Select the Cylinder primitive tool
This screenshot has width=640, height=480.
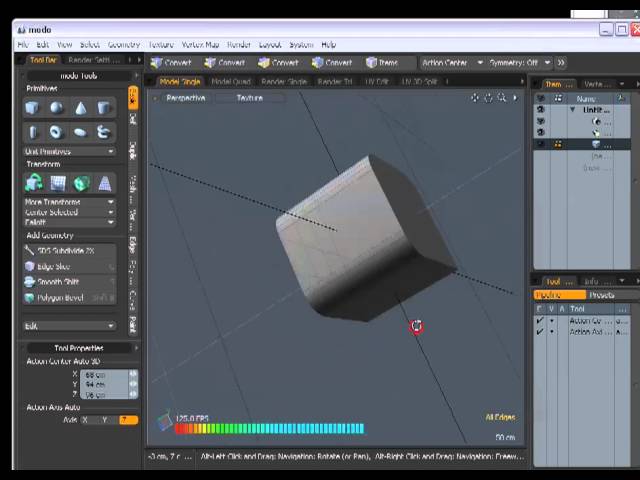[104, 108]
